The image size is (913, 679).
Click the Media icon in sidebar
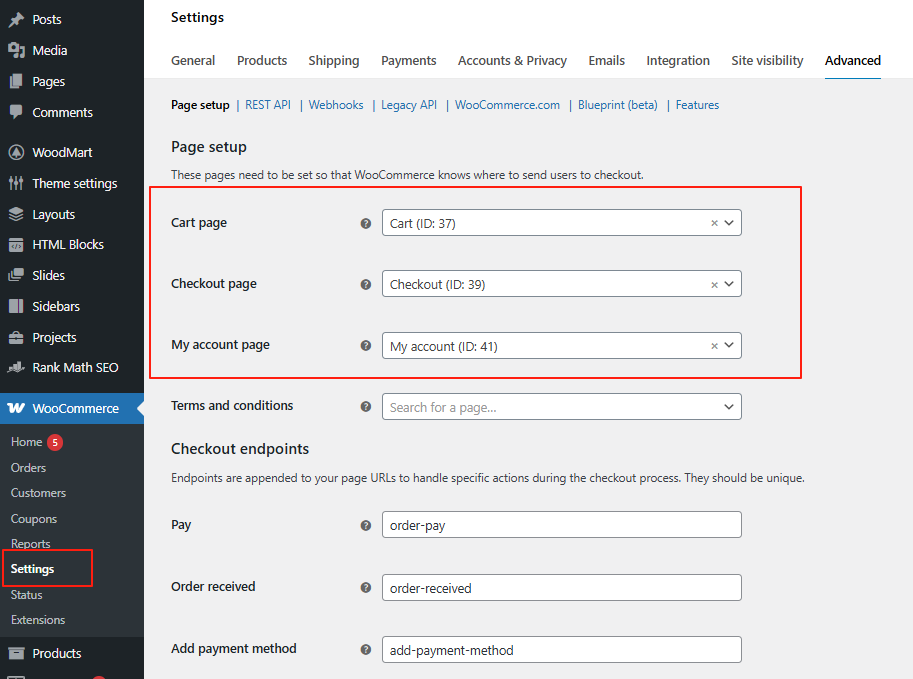tap(16, 50)
